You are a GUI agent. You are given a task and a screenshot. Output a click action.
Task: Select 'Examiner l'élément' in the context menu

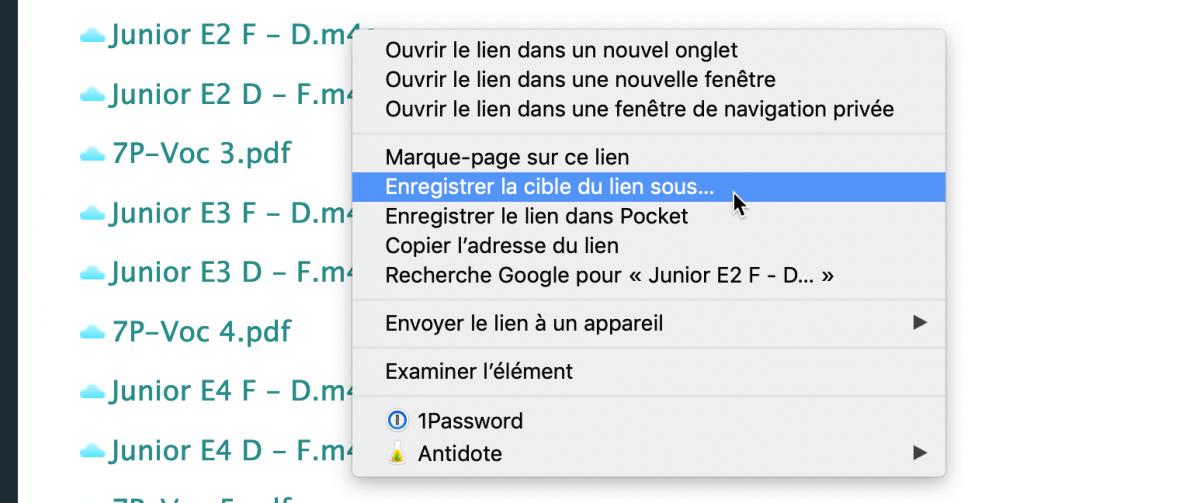479,372
